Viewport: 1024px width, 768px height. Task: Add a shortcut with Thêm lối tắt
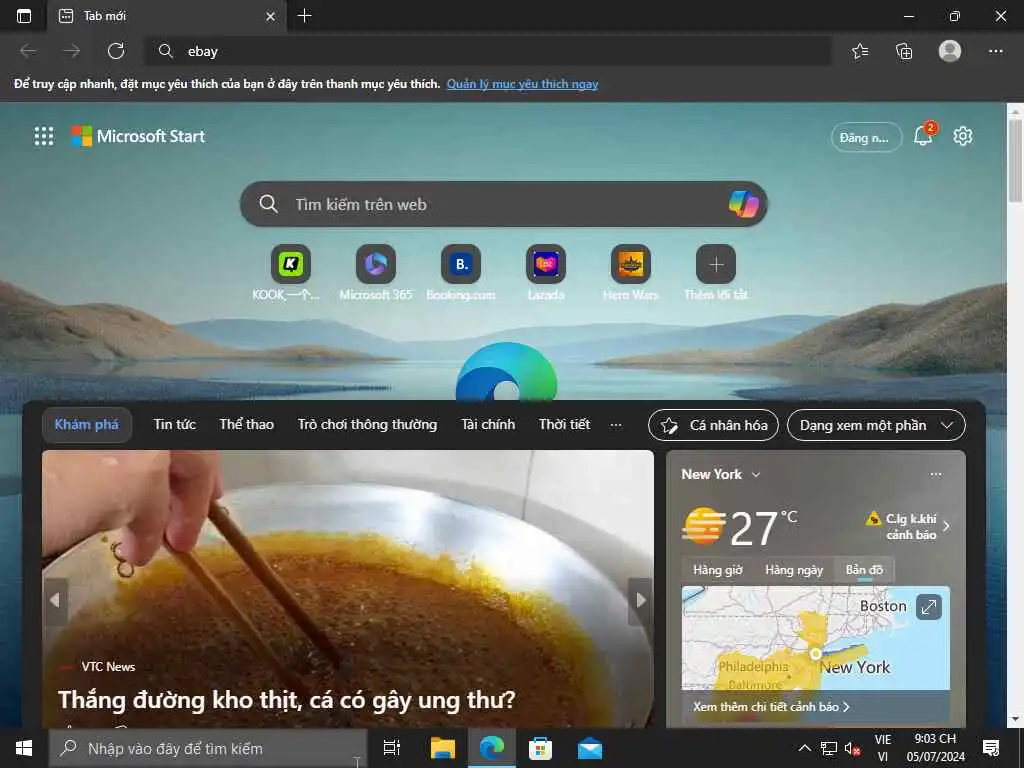pos(716,264)
